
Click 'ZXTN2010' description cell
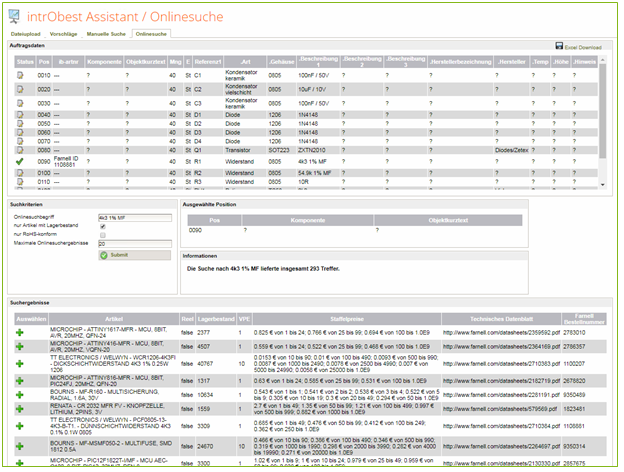tap(312, 150)
